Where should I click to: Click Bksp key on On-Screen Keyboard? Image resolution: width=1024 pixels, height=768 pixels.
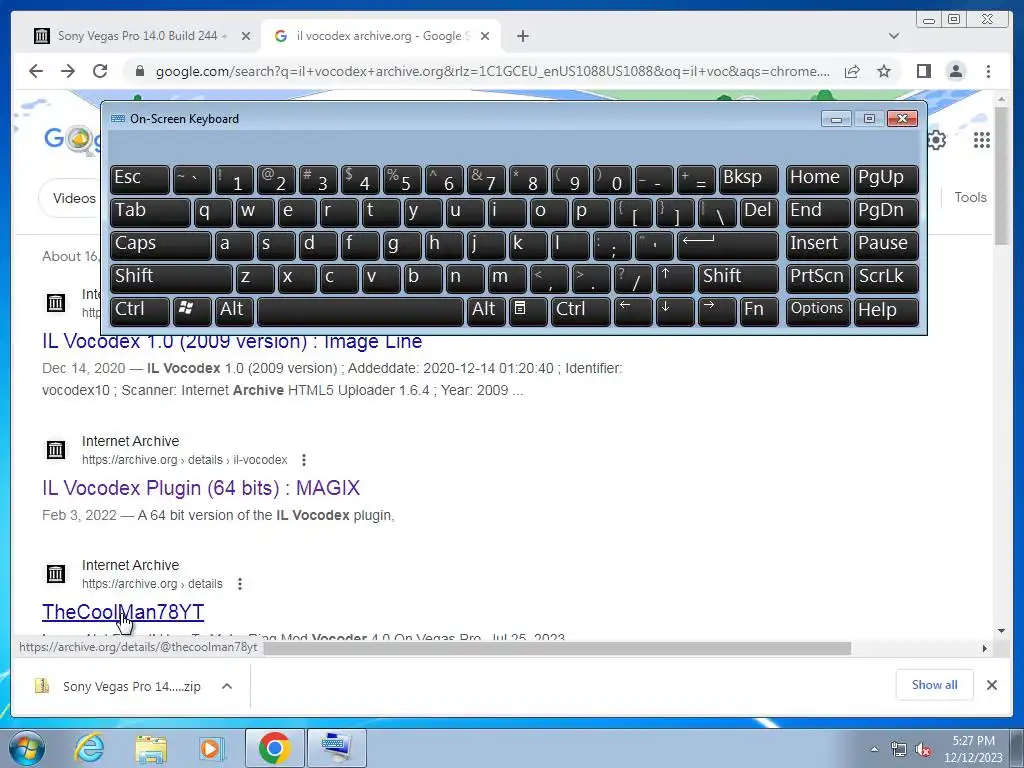coord(748,179)
